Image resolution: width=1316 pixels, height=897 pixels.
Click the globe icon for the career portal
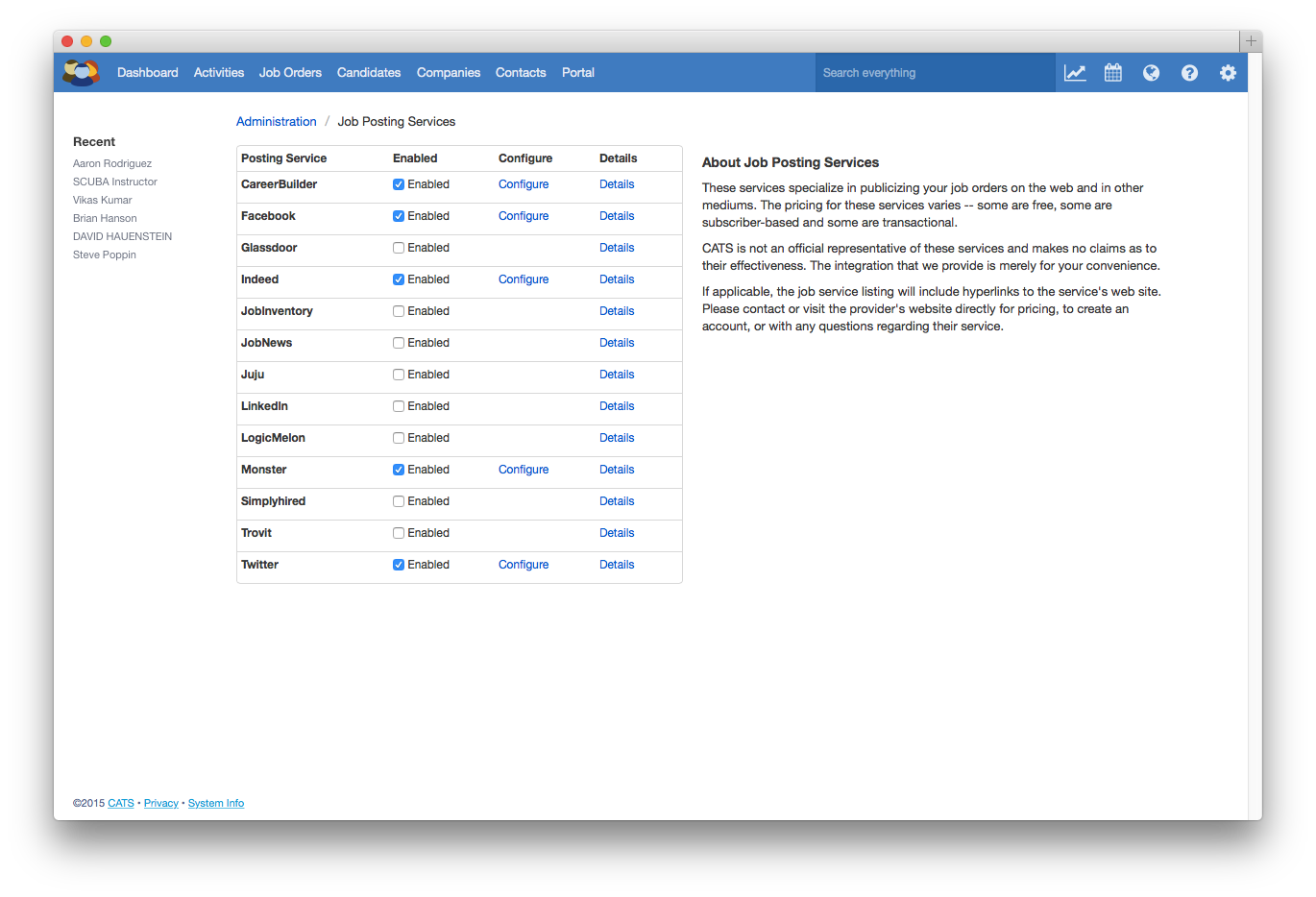pyautogui.click(x=1151, y=72)
